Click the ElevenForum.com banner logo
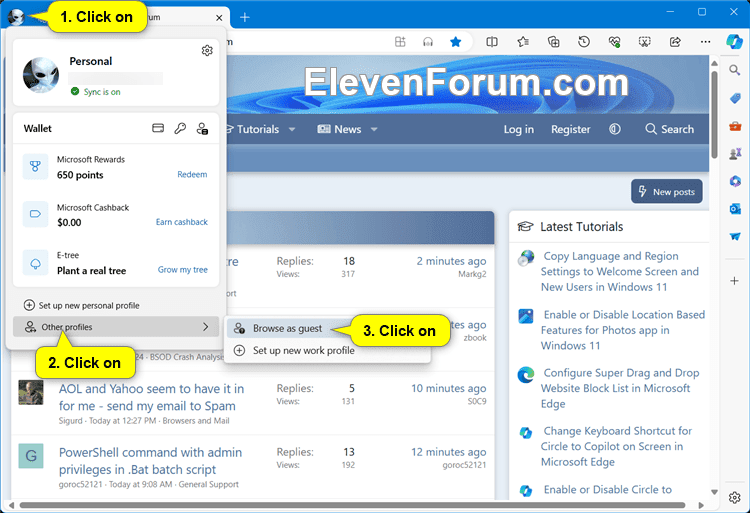The image size is (750, 513). 466,83
